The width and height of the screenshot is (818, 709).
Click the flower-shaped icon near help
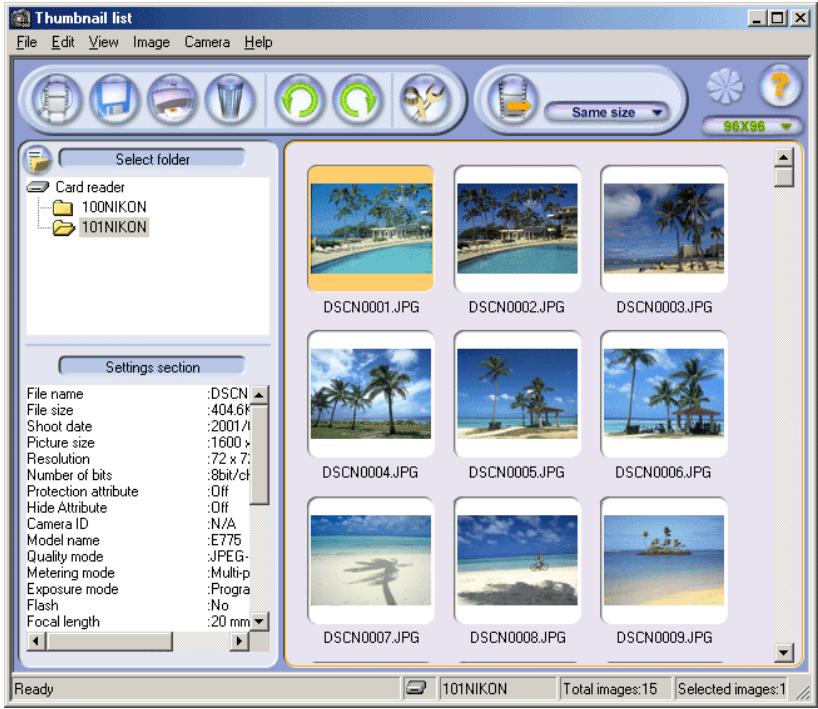pyautogui.click(x=725, y=86)
